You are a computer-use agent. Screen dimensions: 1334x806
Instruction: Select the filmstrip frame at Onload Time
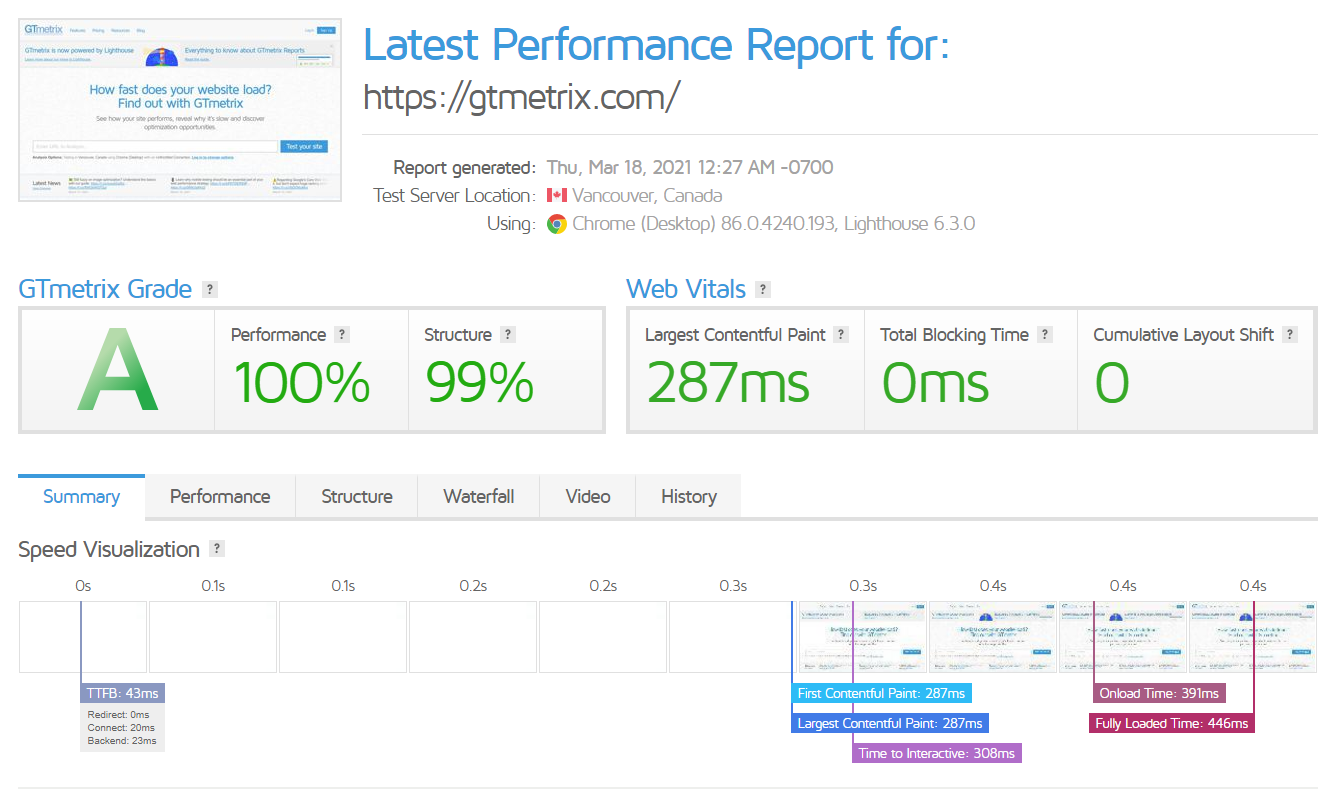(1123, 637)
